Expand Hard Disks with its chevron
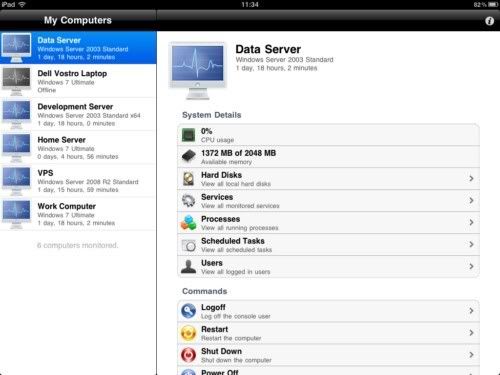Viewport: 500px width, 375px height. [471, 179]
